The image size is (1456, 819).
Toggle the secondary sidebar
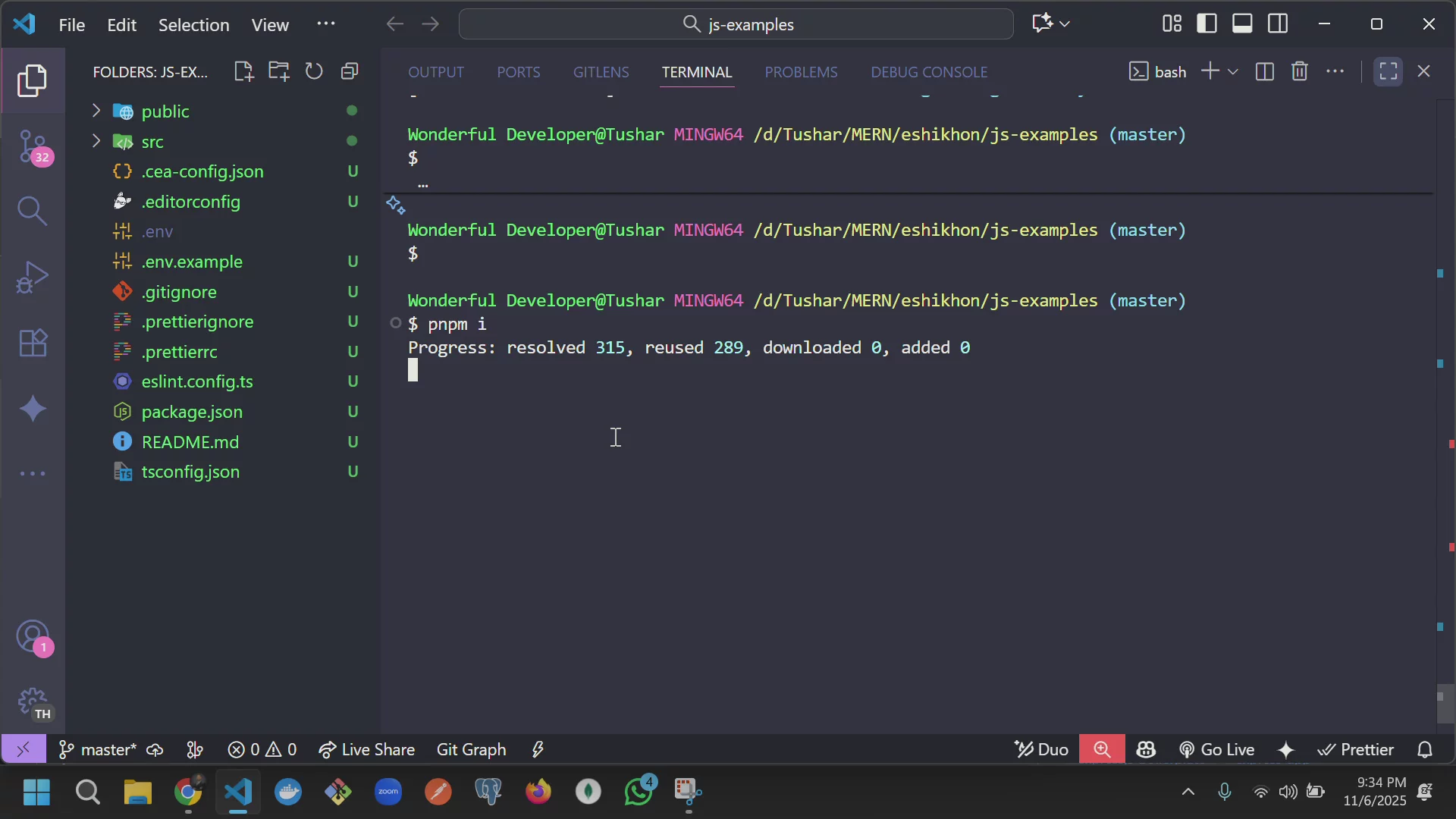click(x=1278, y=24)
